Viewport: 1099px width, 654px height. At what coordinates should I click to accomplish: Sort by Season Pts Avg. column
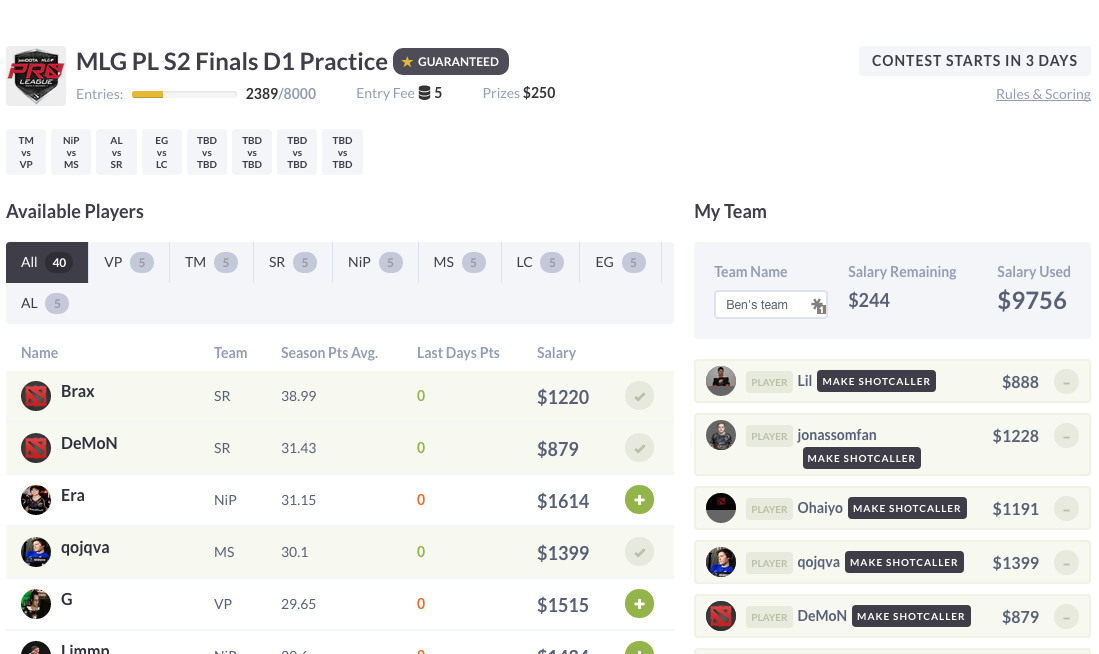[329, 353]
